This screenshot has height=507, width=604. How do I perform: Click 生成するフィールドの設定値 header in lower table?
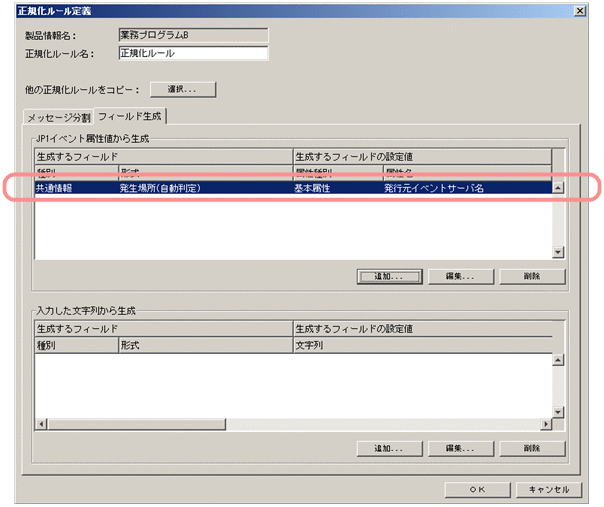[x=423, y=329]
